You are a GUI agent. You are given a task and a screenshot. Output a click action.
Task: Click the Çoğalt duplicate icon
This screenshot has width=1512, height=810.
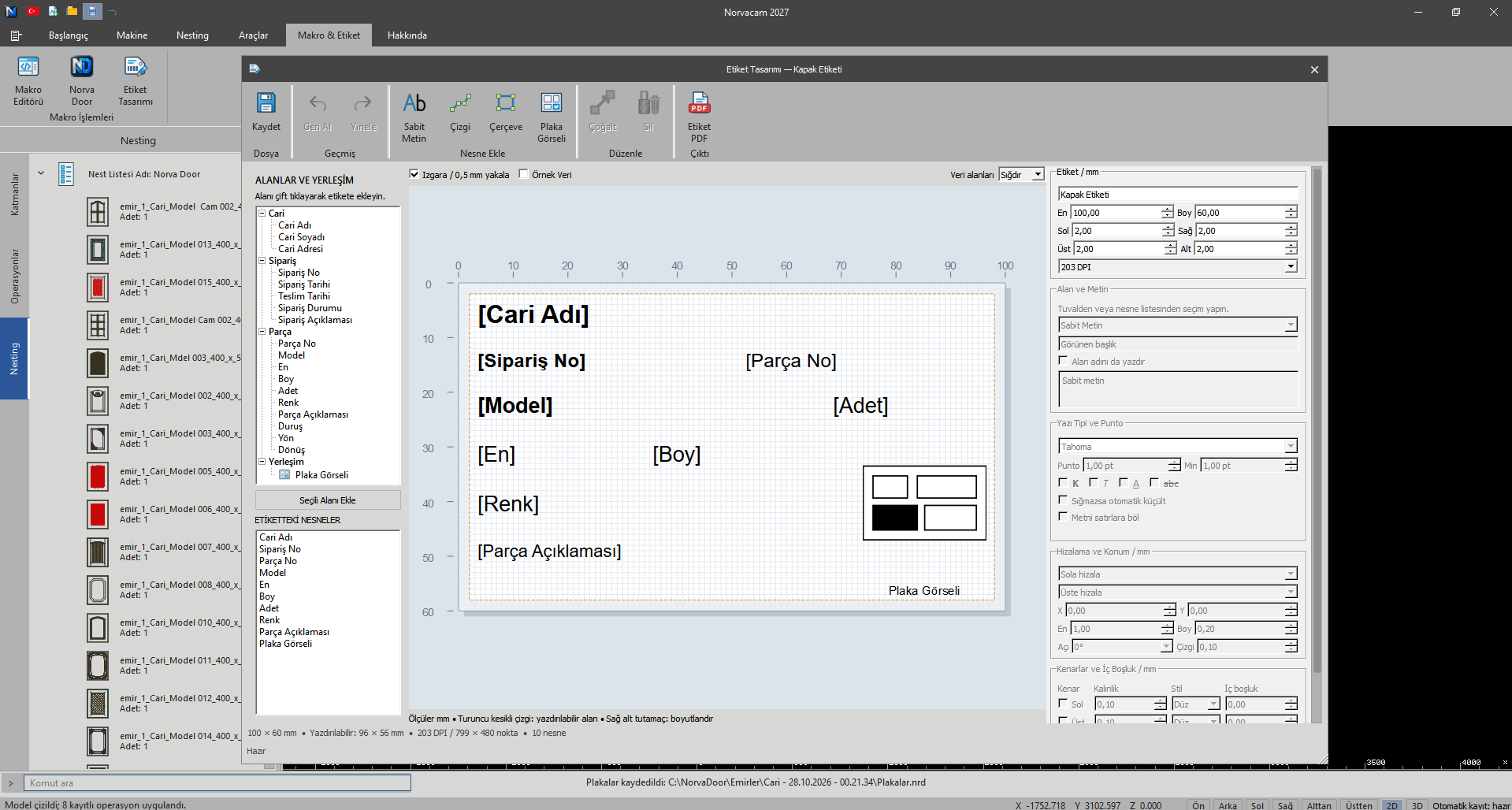tap(603, 102)
